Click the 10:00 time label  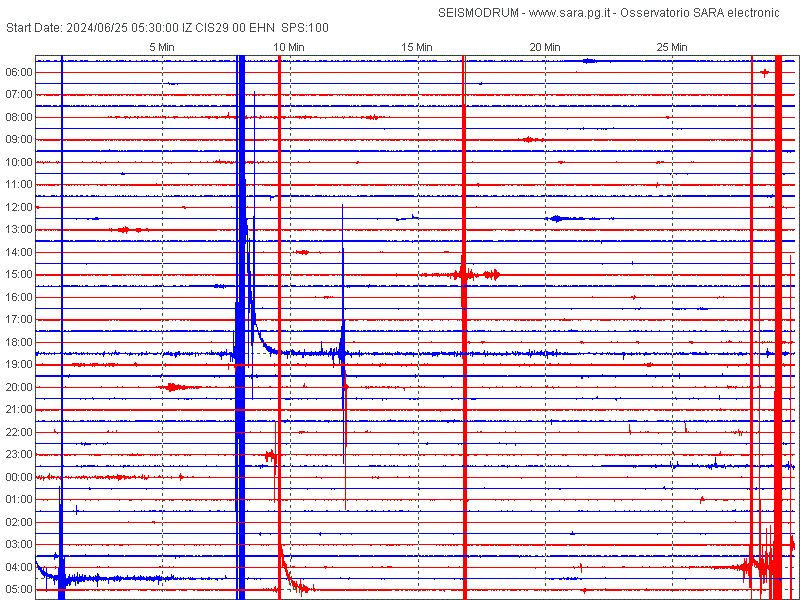tap(19, 162)
